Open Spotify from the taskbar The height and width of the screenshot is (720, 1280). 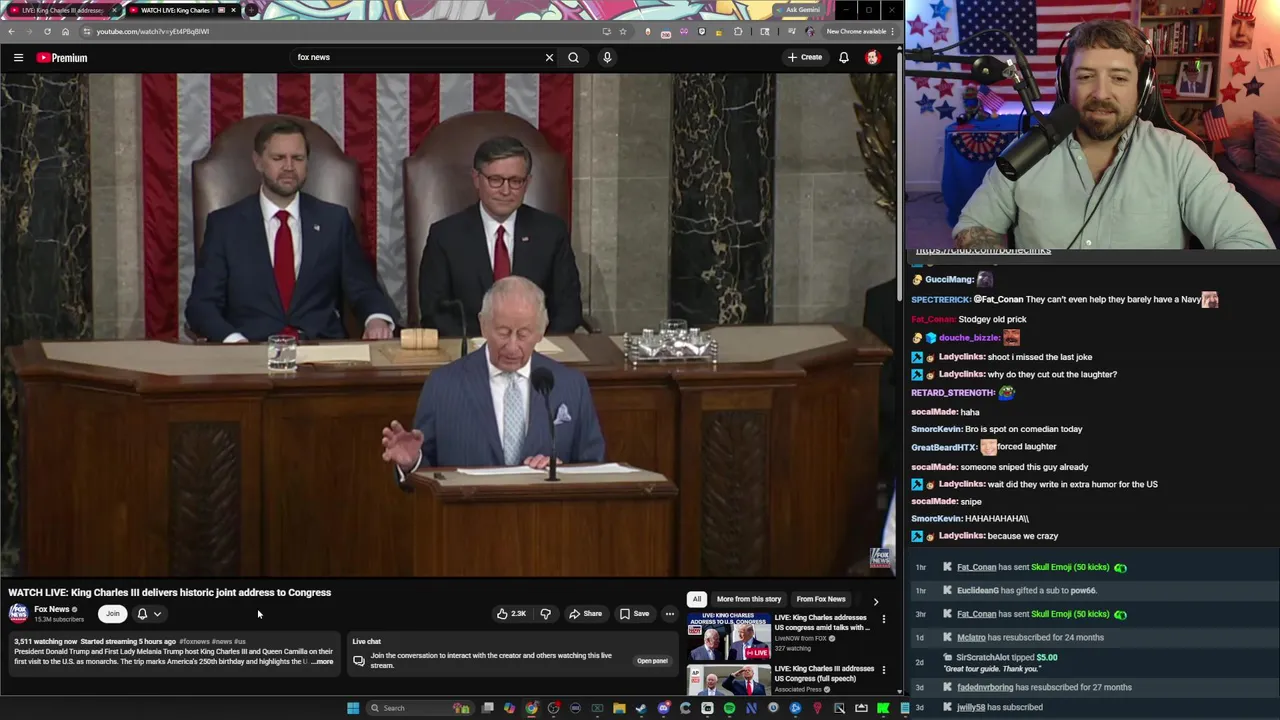729,708
